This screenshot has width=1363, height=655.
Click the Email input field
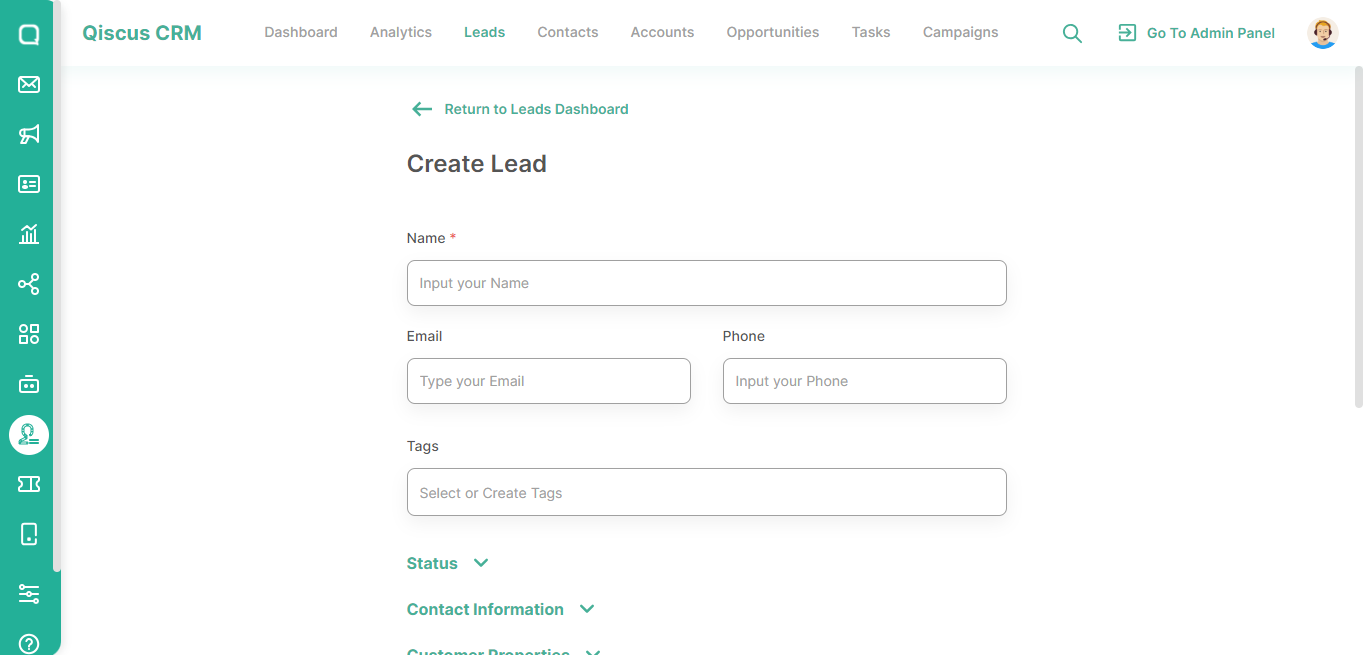tap(548, 381)
